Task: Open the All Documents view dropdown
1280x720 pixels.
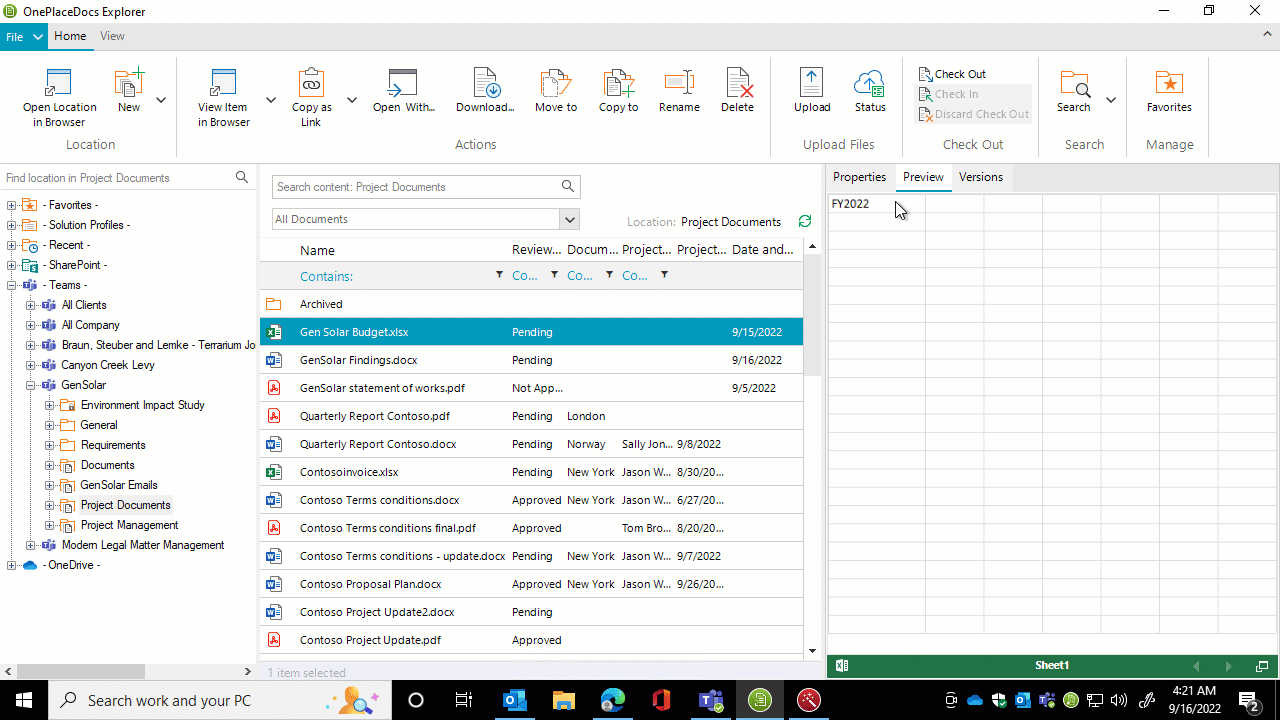Action: 570,219
